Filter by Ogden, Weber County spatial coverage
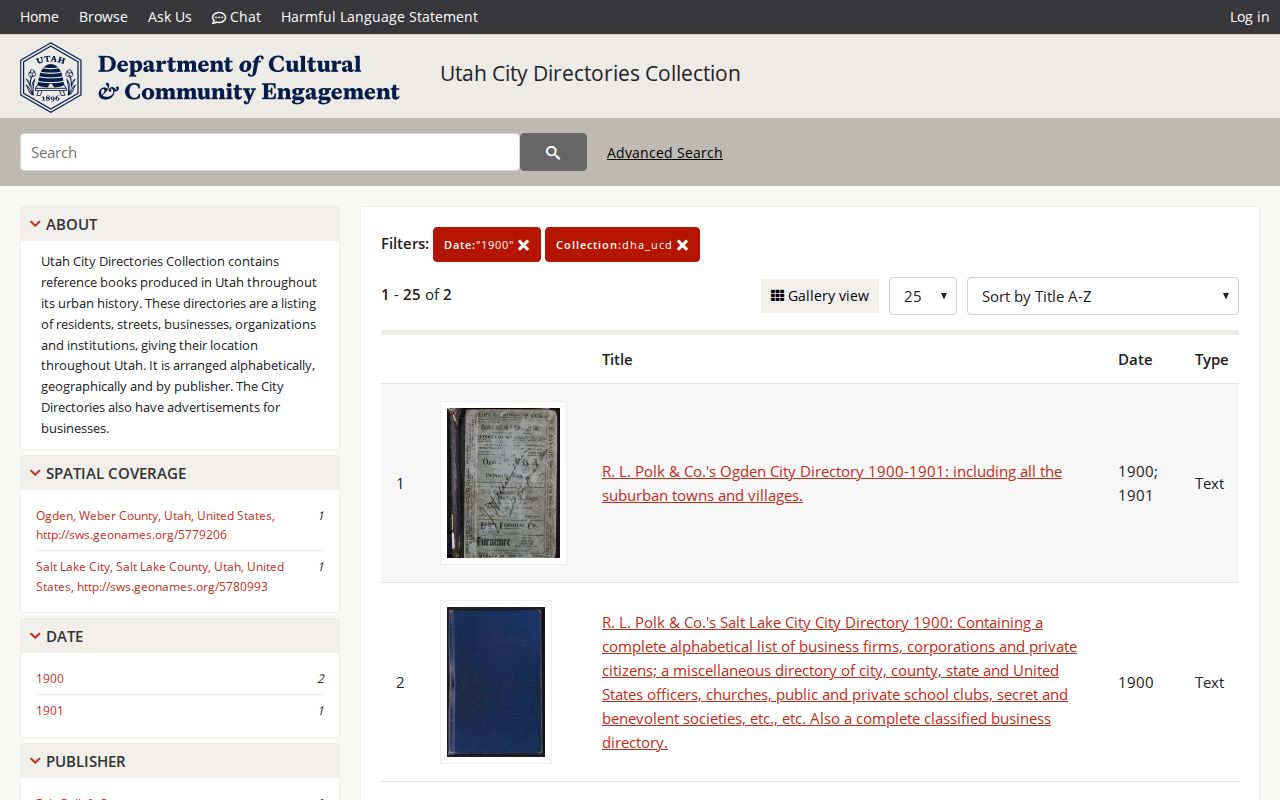This screenshot has height=800, width=1280. click(155, 525)
